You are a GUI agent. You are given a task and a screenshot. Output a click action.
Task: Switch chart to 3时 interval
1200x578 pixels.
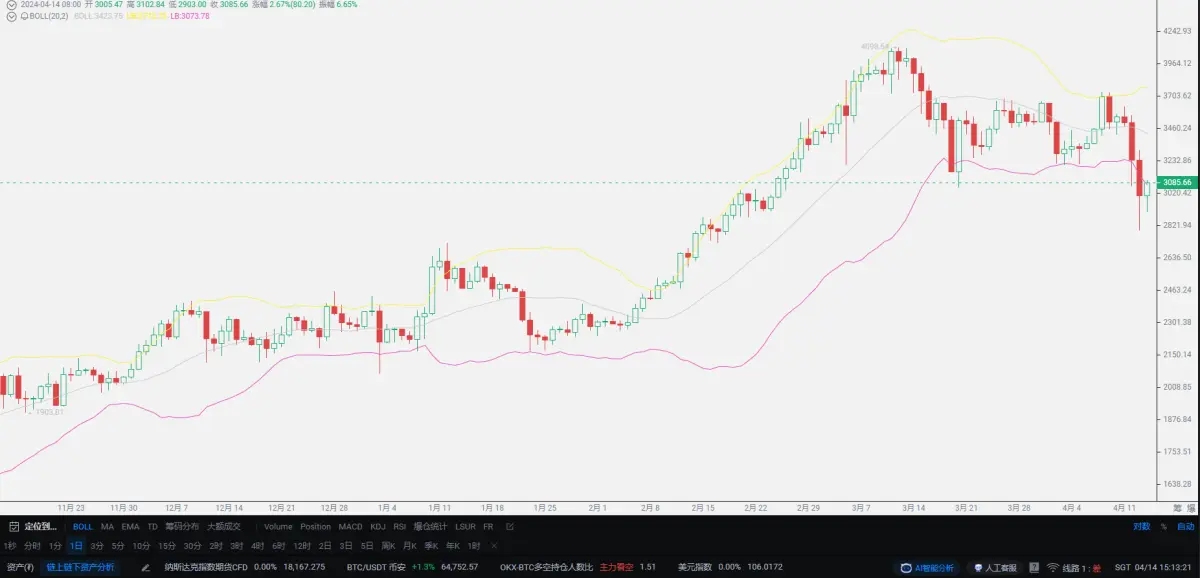pos(237,546)
